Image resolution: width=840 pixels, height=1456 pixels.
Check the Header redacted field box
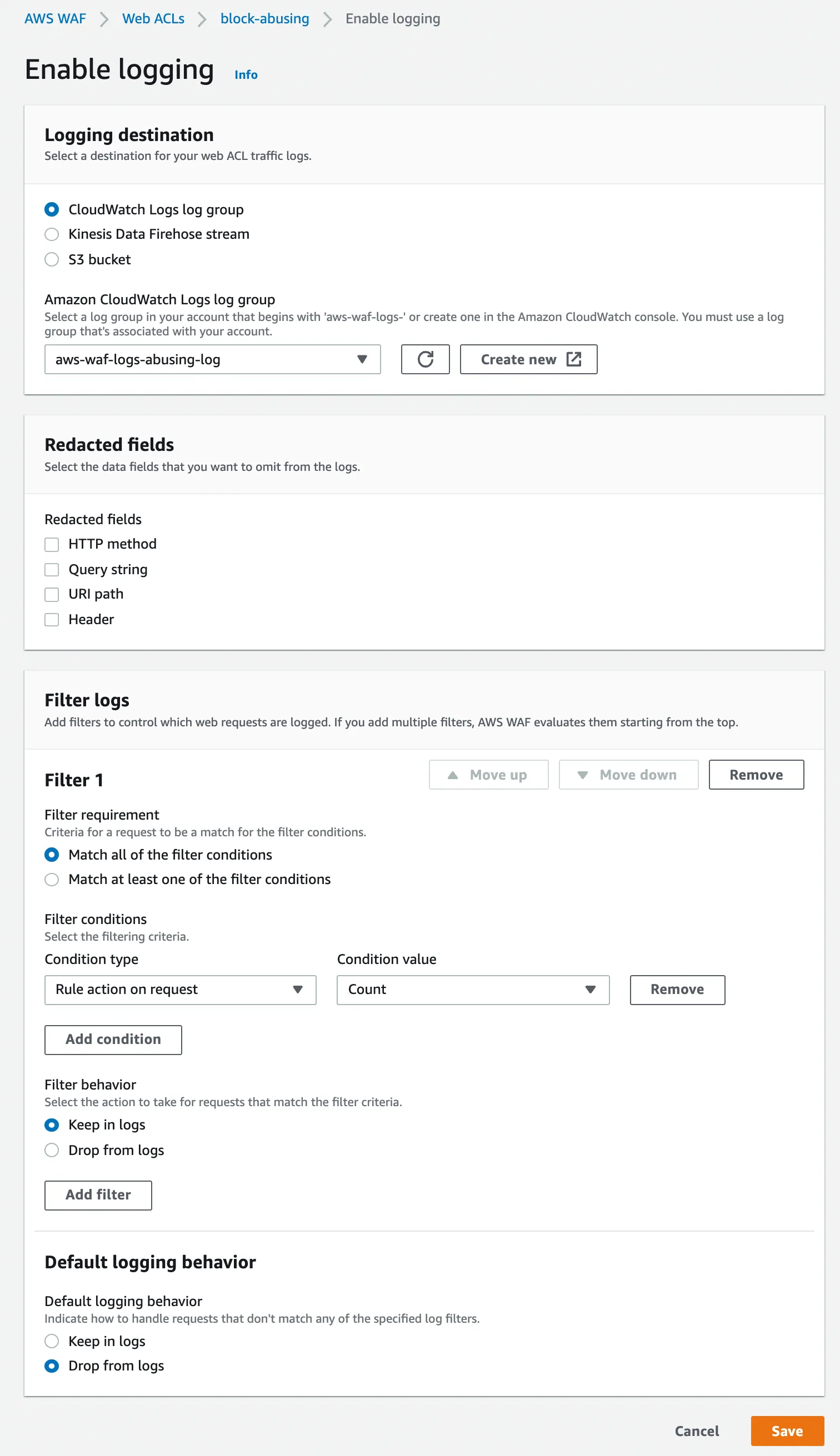click(52, 620)
